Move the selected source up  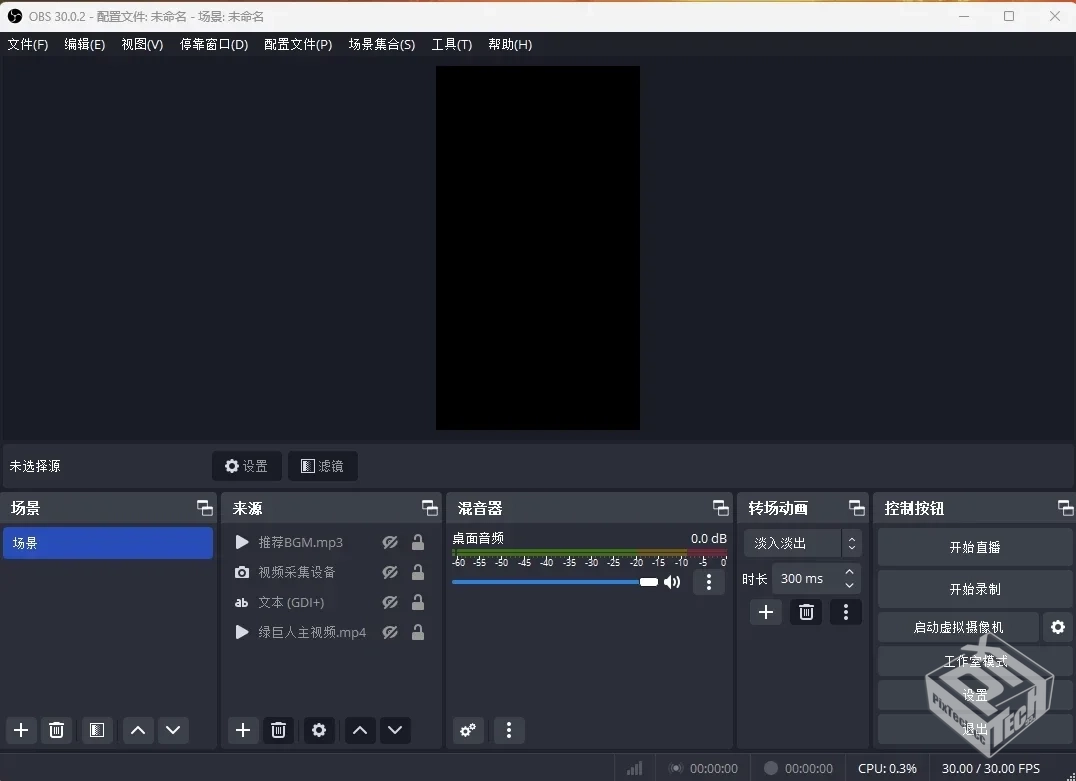[x=360, y=731]
